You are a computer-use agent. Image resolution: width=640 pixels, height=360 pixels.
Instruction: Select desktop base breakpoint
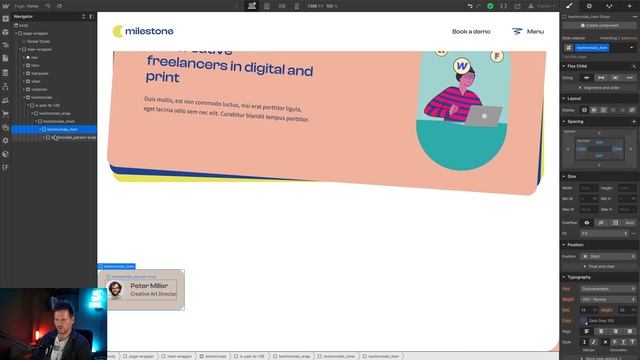(x=252, y=6)
